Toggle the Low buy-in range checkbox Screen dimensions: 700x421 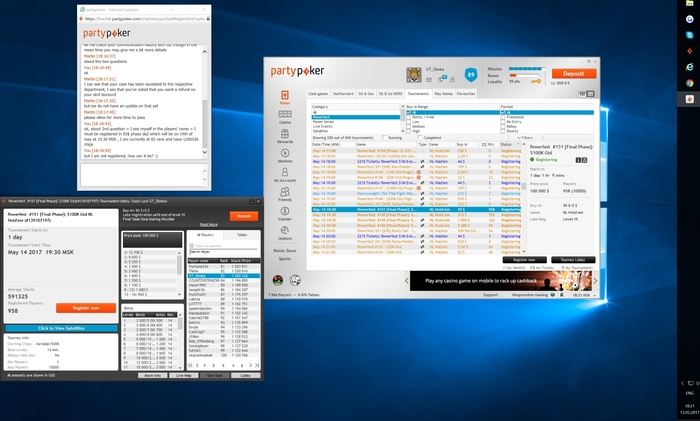click(x=408, y=122)
